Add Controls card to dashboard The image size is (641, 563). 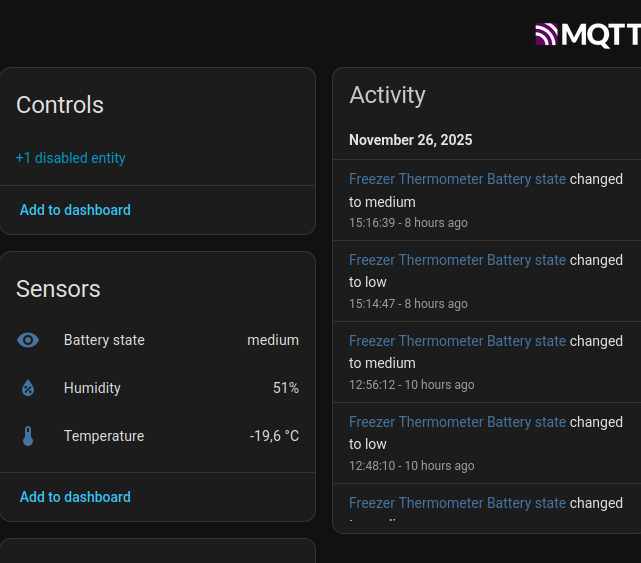(x=75, y=210)
